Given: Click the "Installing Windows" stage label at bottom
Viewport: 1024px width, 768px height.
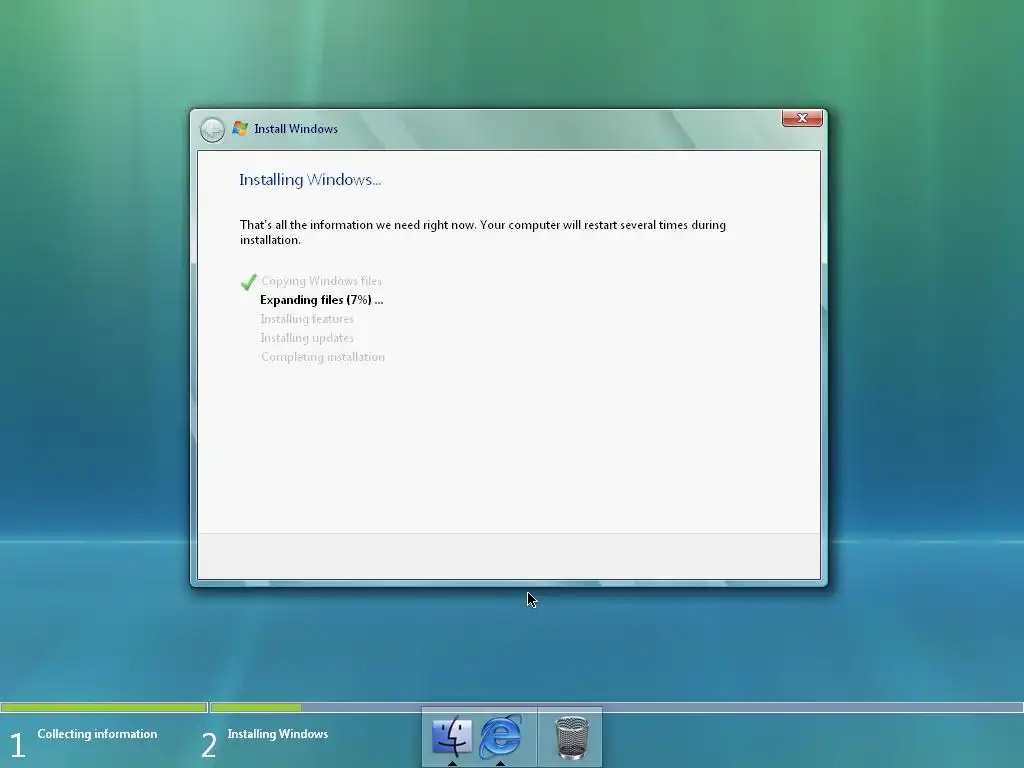Looking at the screenshot, I should pyautogui.click(x=278, y=734).
